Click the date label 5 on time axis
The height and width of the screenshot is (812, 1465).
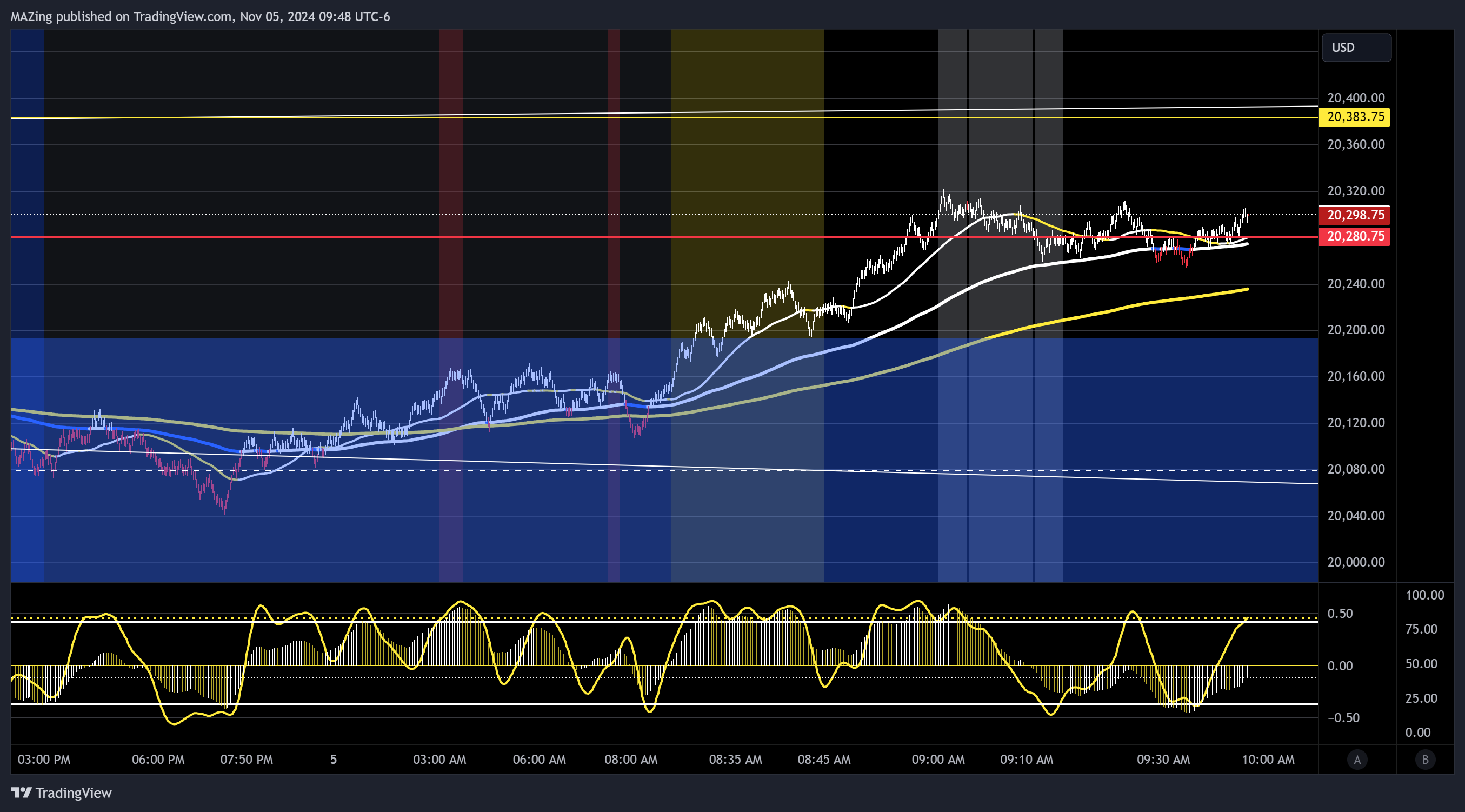333,760
